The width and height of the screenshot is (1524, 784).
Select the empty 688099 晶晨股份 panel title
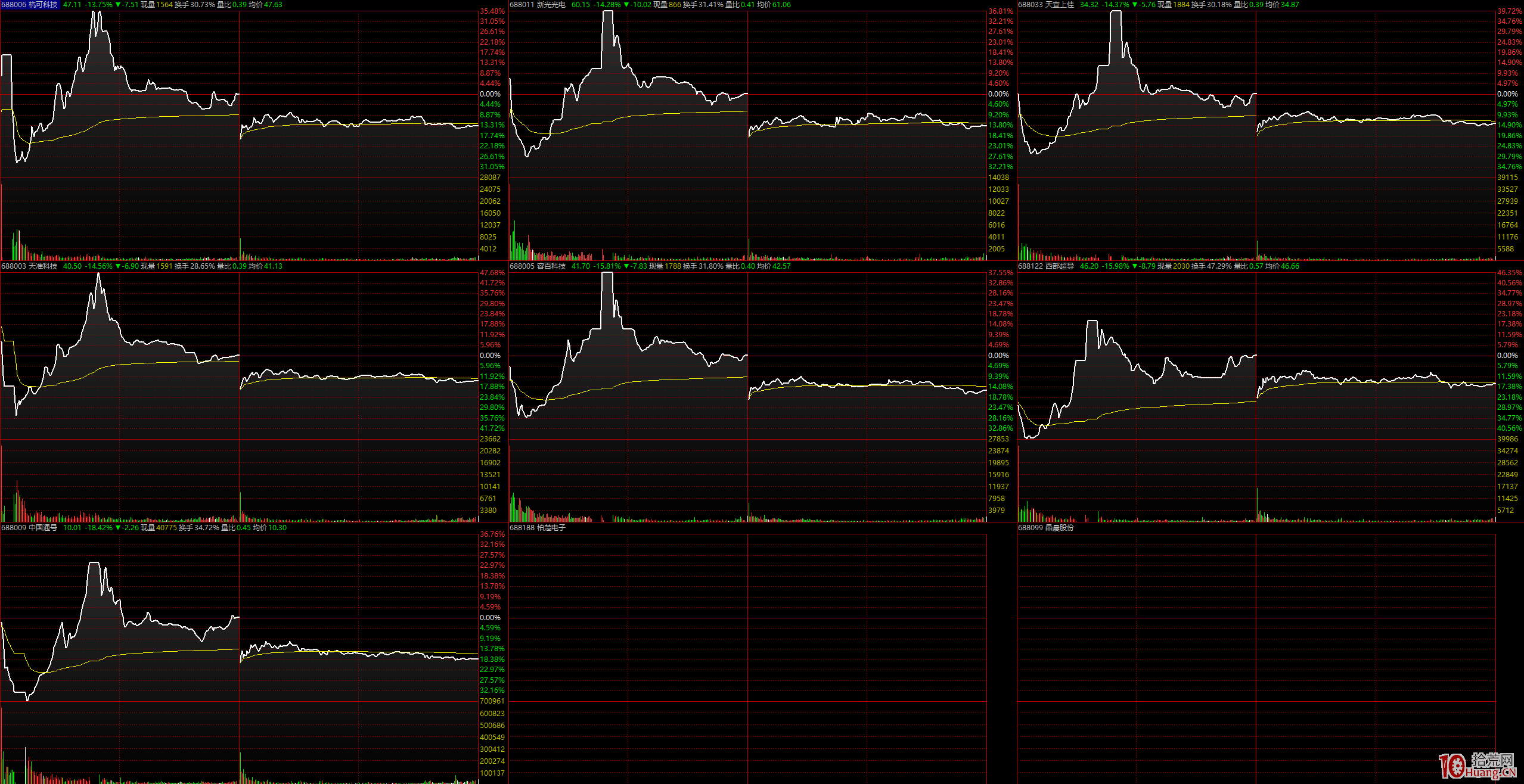click(1046, 528)
